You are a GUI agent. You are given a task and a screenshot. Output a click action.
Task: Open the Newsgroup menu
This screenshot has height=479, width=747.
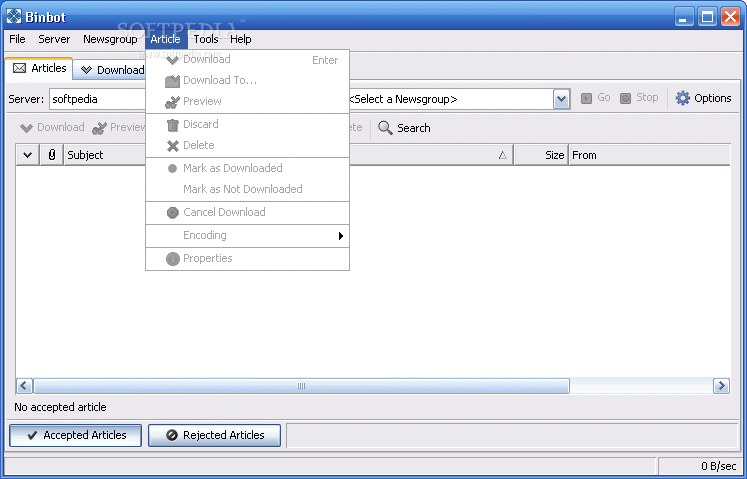[x=110, y=39]
